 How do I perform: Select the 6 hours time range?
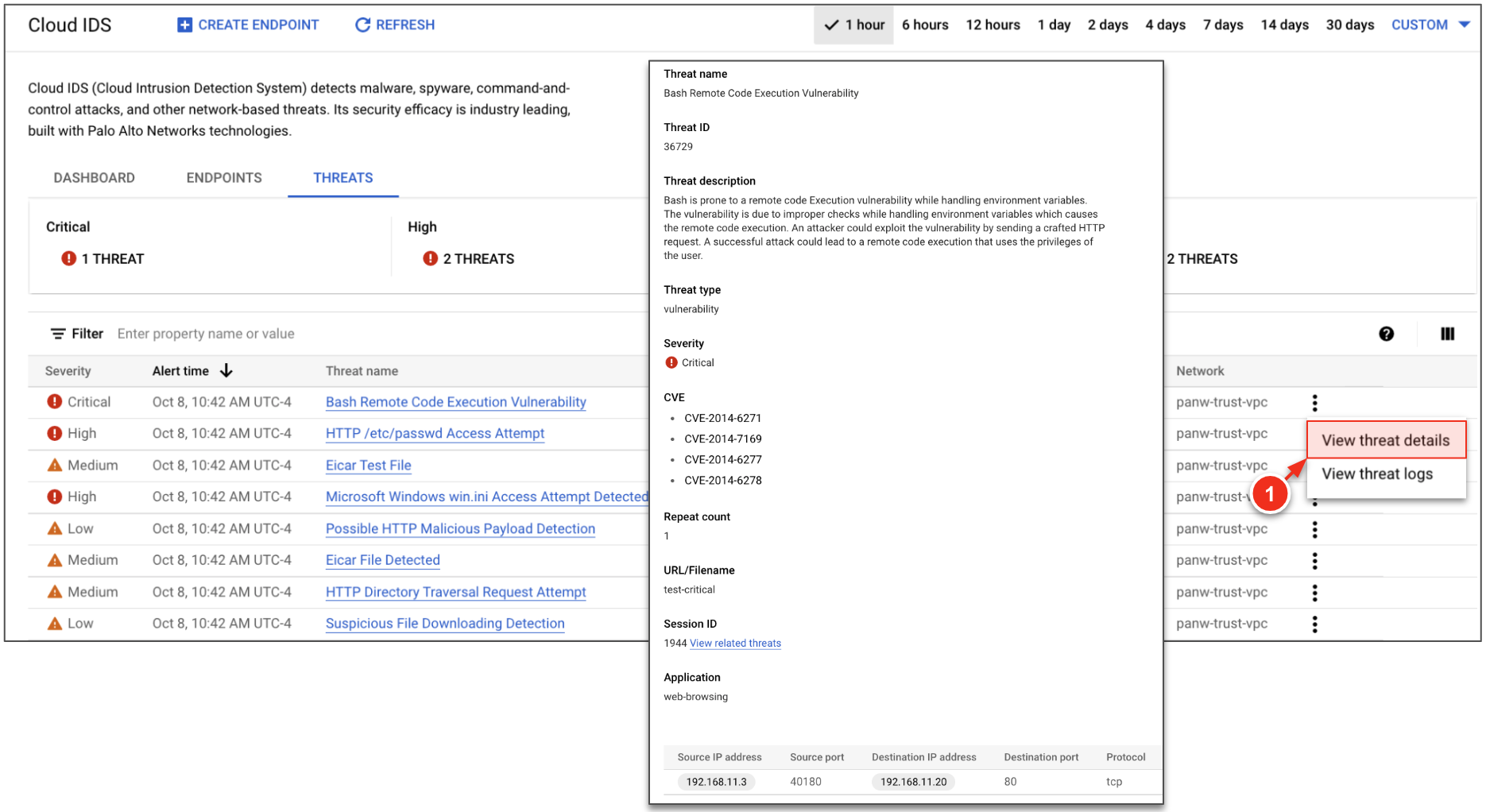pyautogui.click(x=925, y=25)
